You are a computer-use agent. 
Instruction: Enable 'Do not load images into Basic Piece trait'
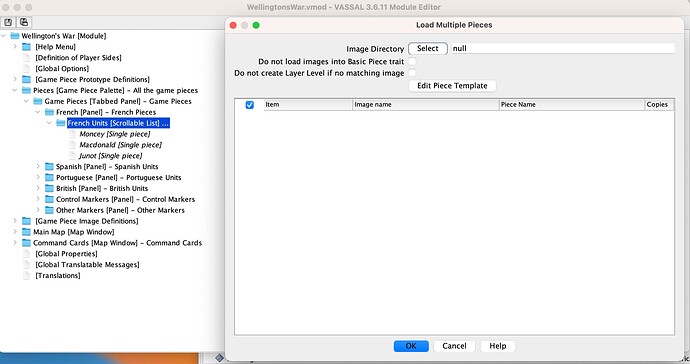point(412,62)
